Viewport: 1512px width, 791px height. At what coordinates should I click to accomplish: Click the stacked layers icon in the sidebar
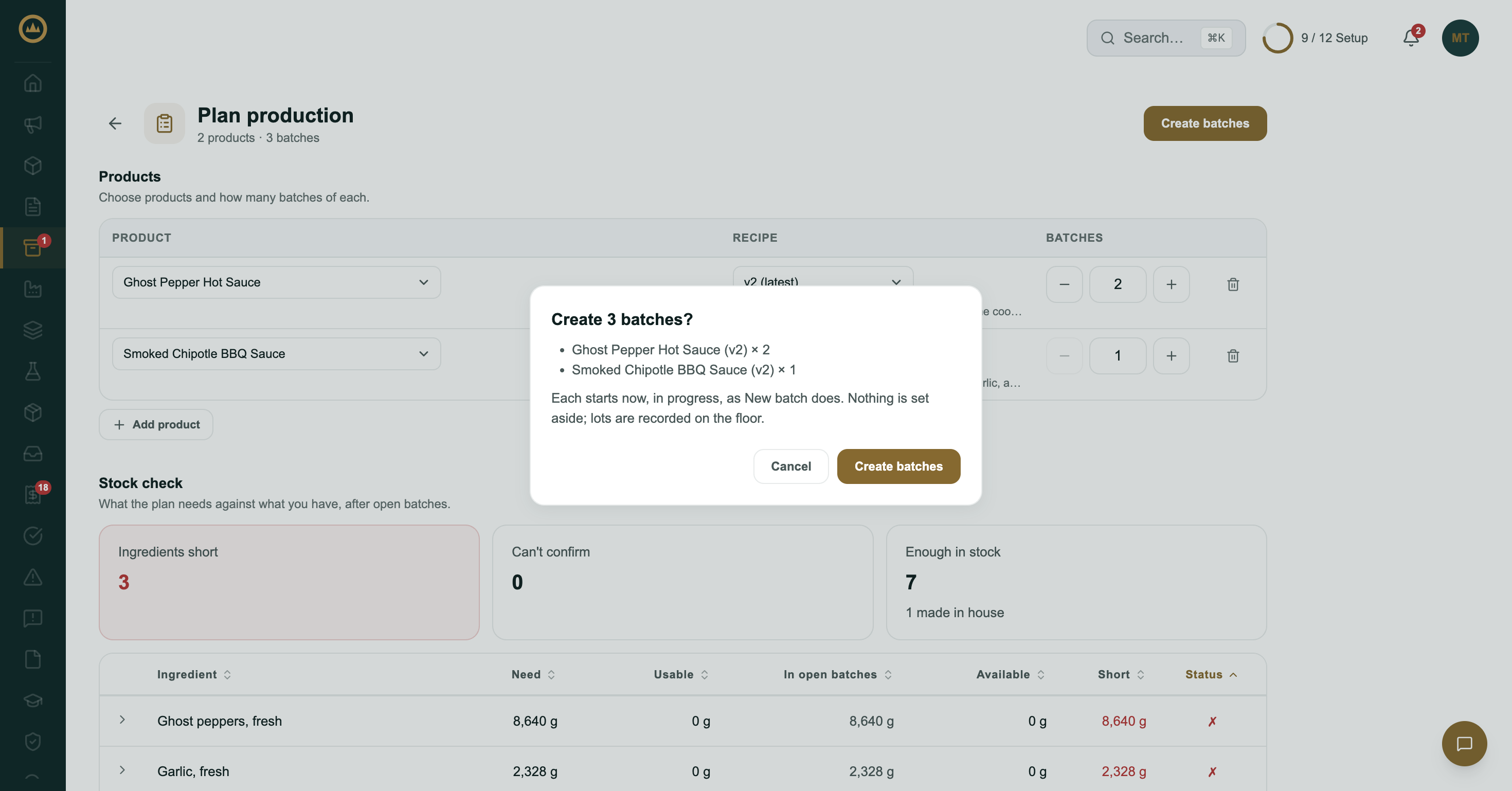coord(33,330)
